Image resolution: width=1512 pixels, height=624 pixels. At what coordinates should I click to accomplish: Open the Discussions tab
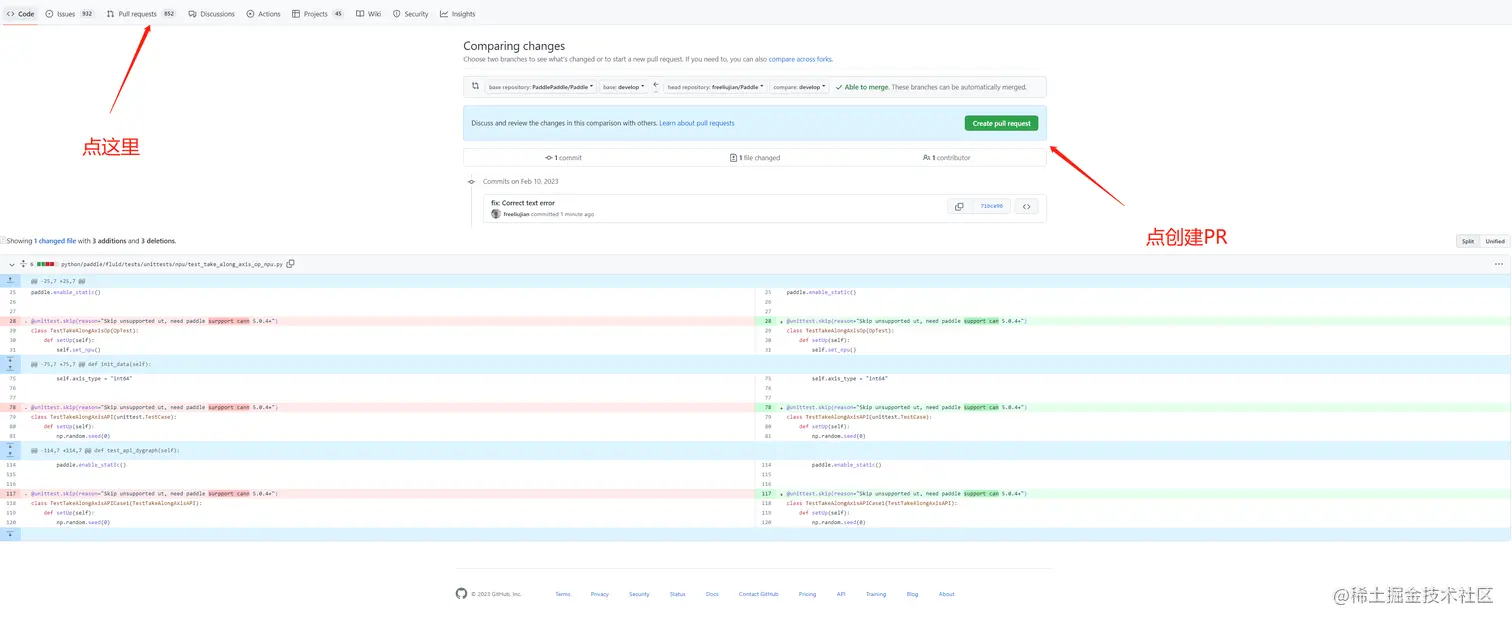coord(211,14)
